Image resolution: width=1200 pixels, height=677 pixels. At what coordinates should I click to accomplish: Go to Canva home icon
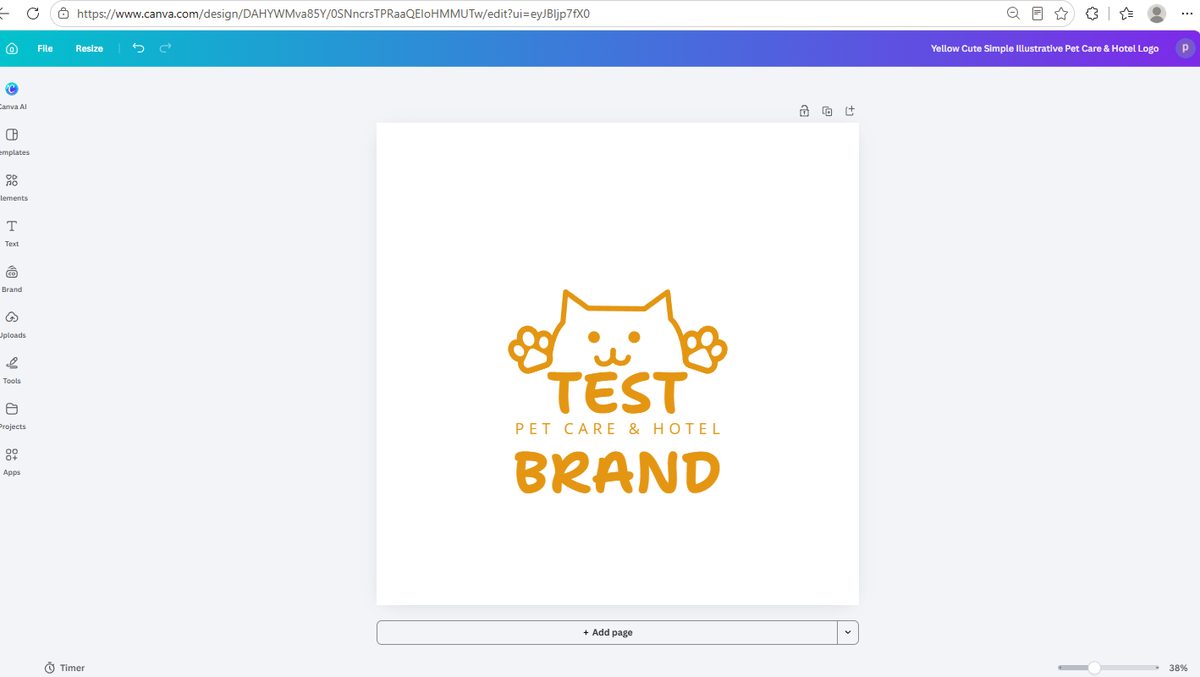pyautogui.click(x=12, y=48)
